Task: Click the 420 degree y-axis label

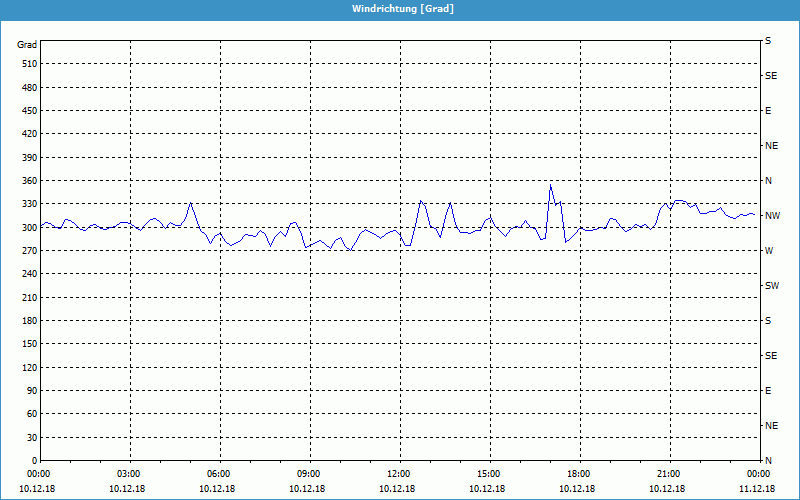Action: pos(28,134)
